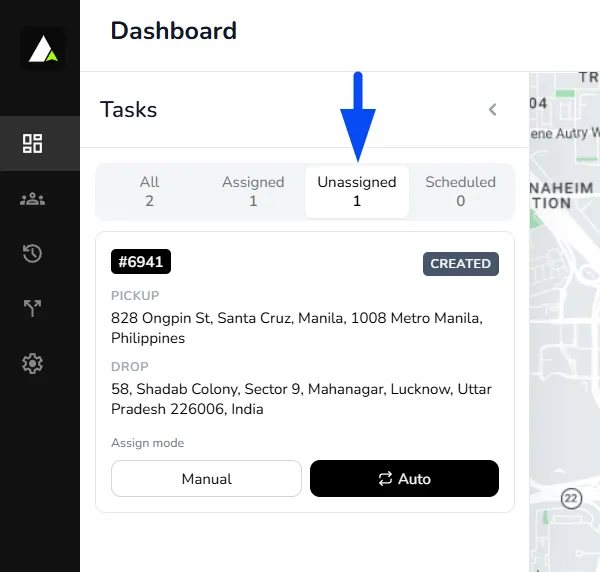Click the drop address 58, Shadab Colony
This screenshot has height=572, width=600.
pyautogui.click(x=301, y=399)
